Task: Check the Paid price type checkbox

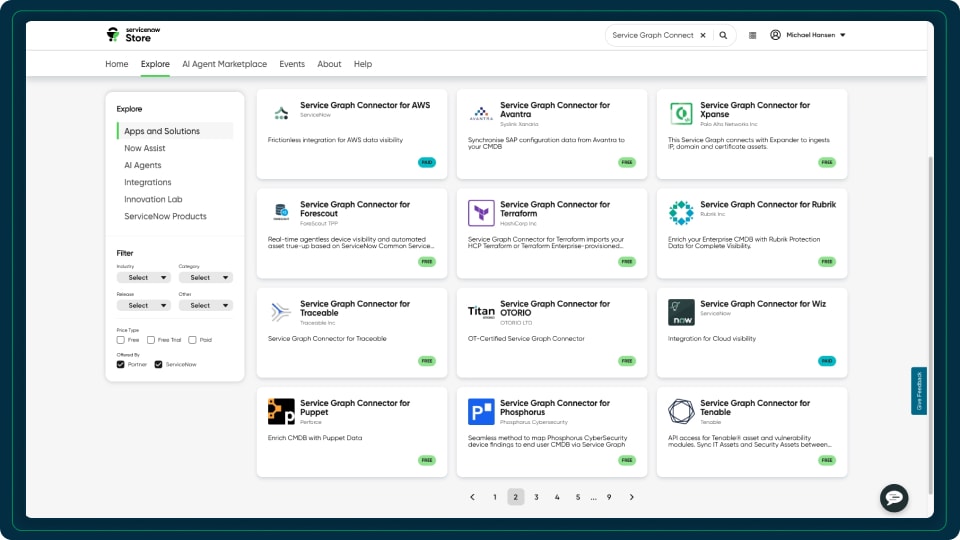Action: (x=192, y=340)
